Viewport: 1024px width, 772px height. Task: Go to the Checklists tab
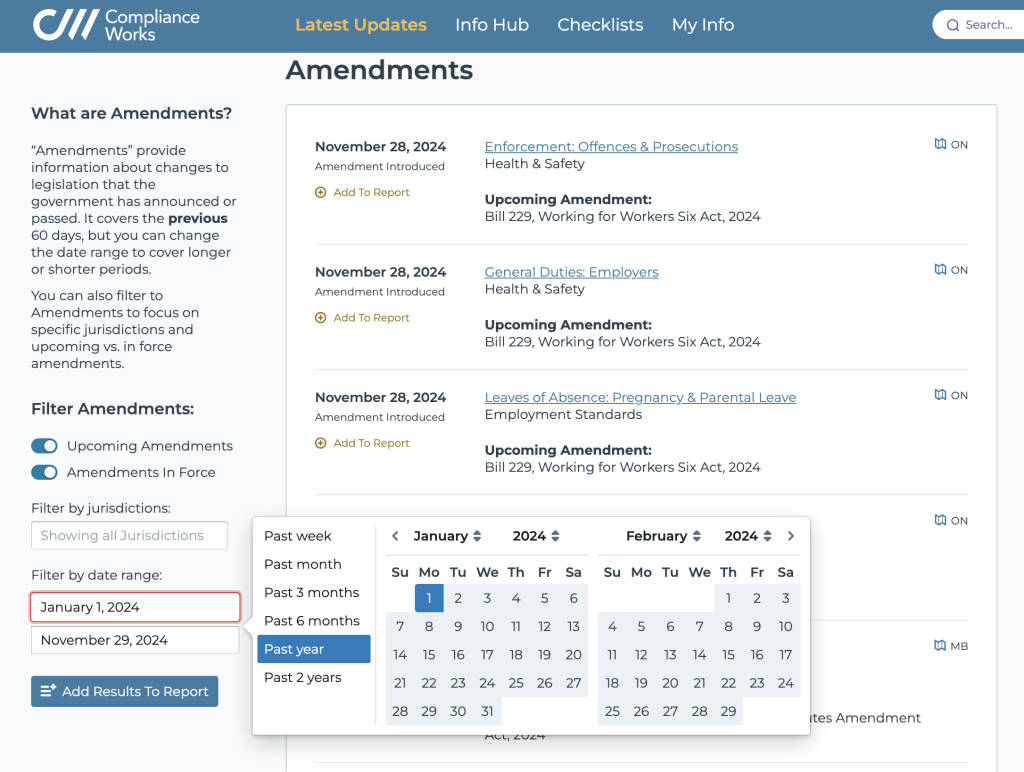(x=600, y=25)
